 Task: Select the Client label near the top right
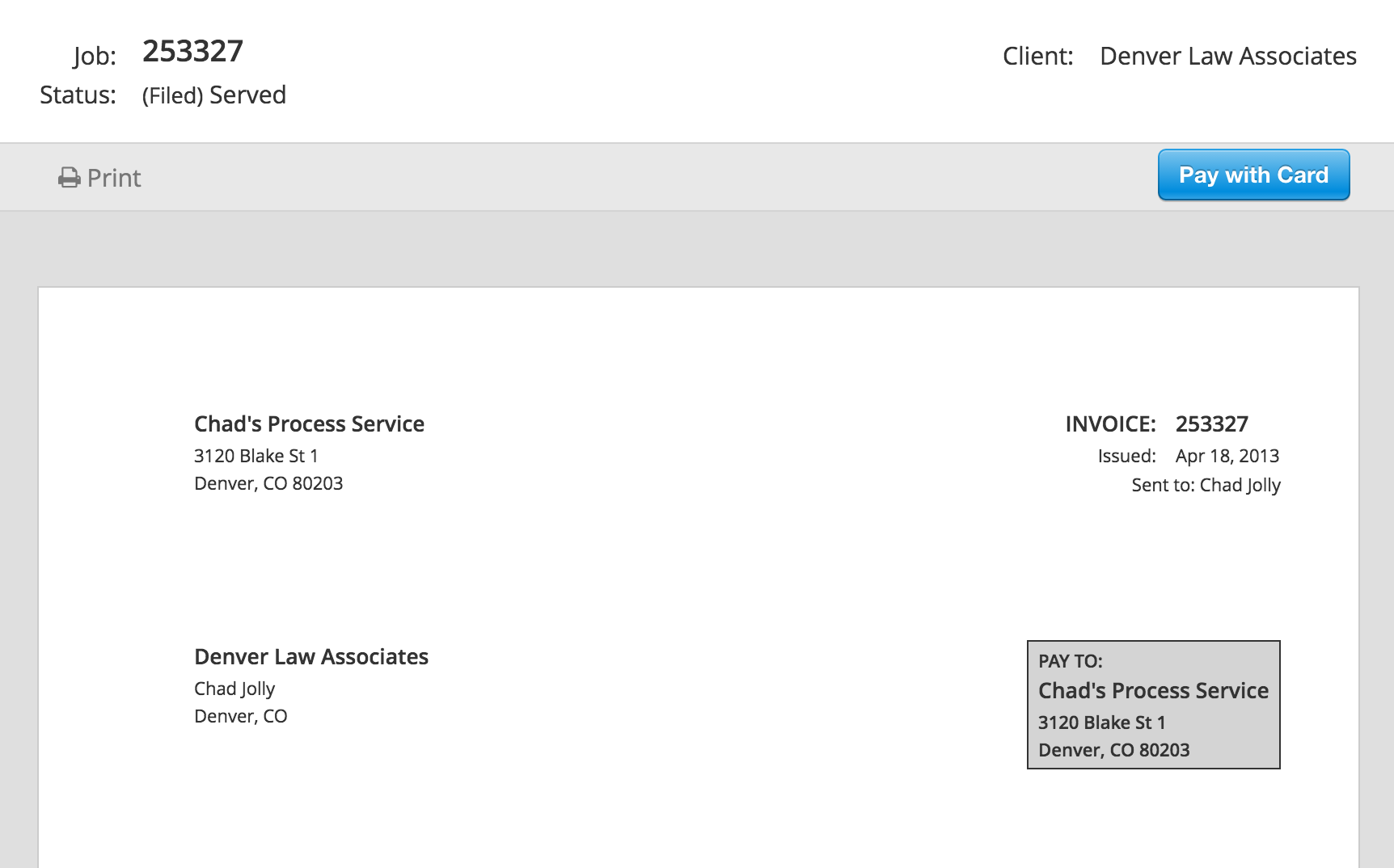pyautogui.click(x=1037, y=56)
